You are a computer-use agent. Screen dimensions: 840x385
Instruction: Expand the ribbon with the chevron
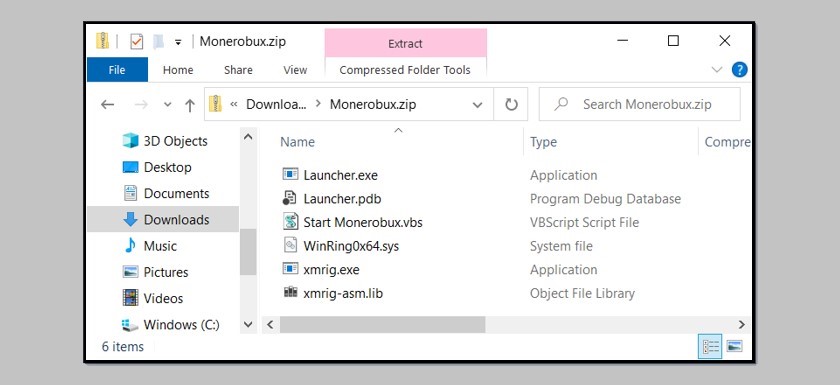[717, 69]
